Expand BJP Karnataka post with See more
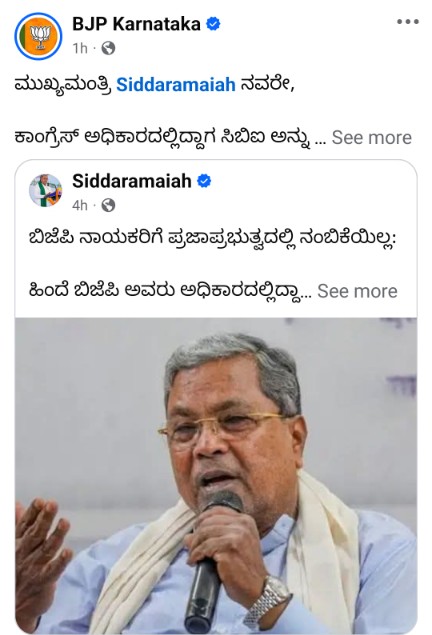This screenshot has height=635, width=432. coord(372,138)
